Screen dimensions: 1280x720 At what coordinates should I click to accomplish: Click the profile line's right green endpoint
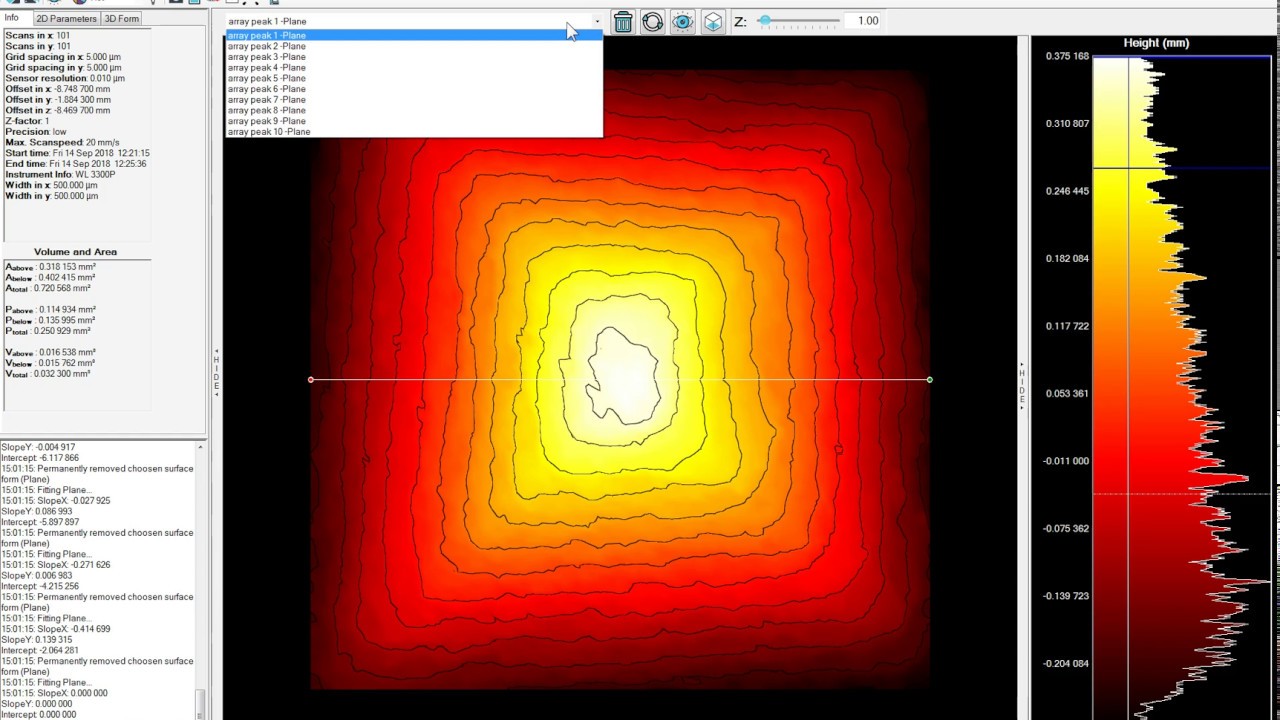(930, 380)
